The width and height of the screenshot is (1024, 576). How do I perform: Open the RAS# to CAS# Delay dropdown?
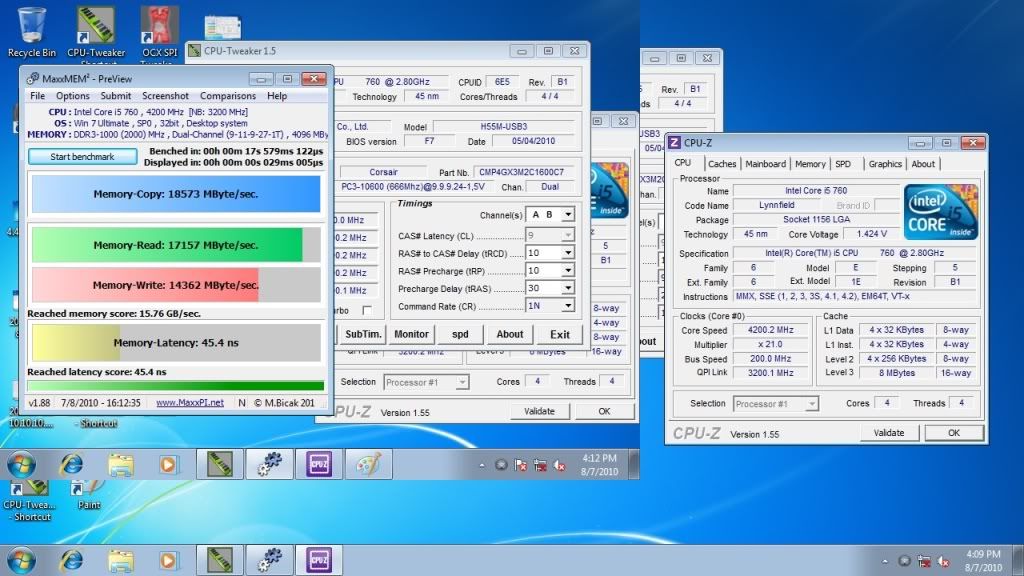(x=568, y=253)
